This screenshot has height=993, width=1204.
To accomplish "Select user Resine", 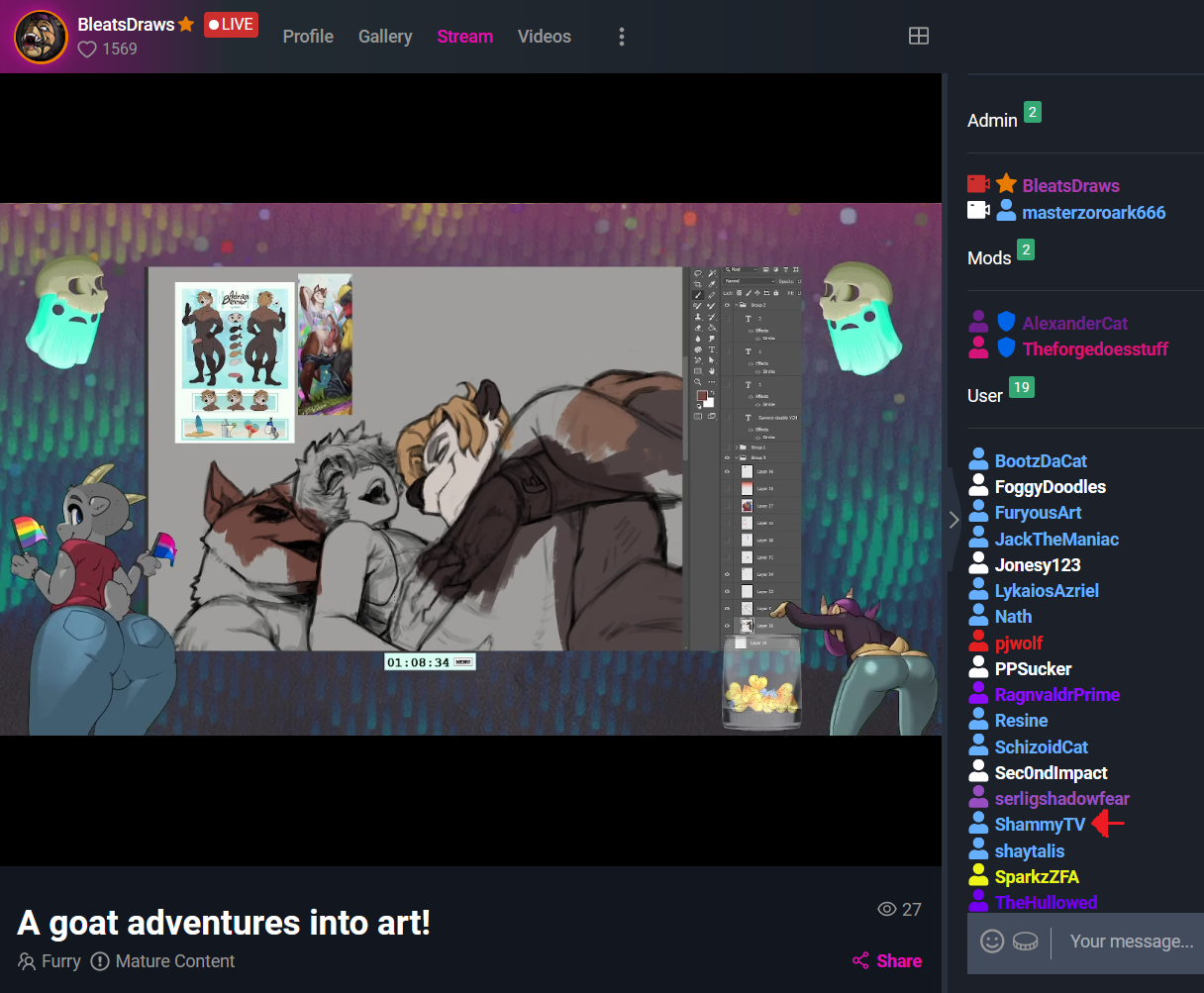I will coord(1021,721).
